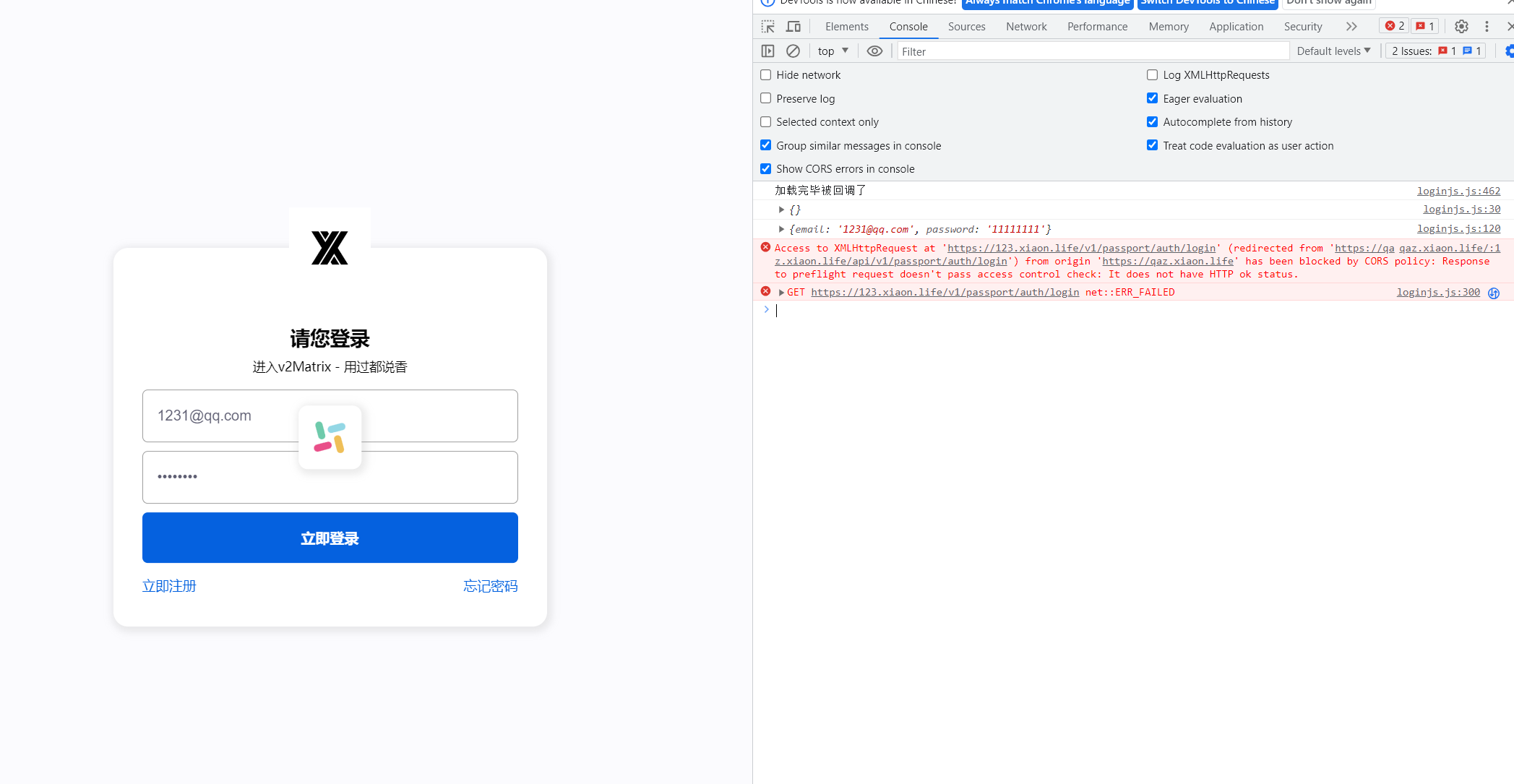Disable Autocomplete from history checkbox
Viewport: 1514px width, 784px height.
1153,122
